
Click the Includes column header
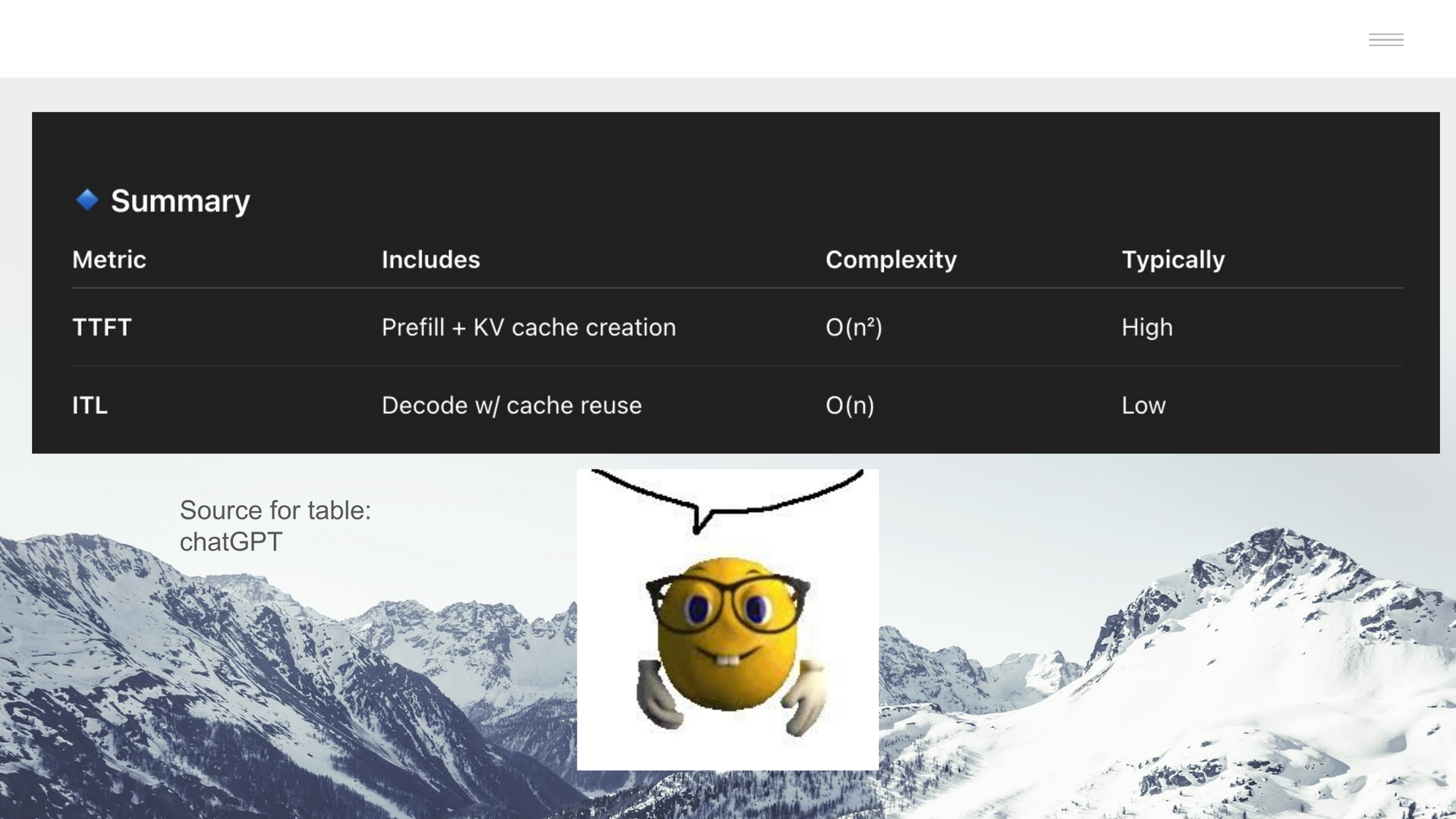(x=430, y=259)
